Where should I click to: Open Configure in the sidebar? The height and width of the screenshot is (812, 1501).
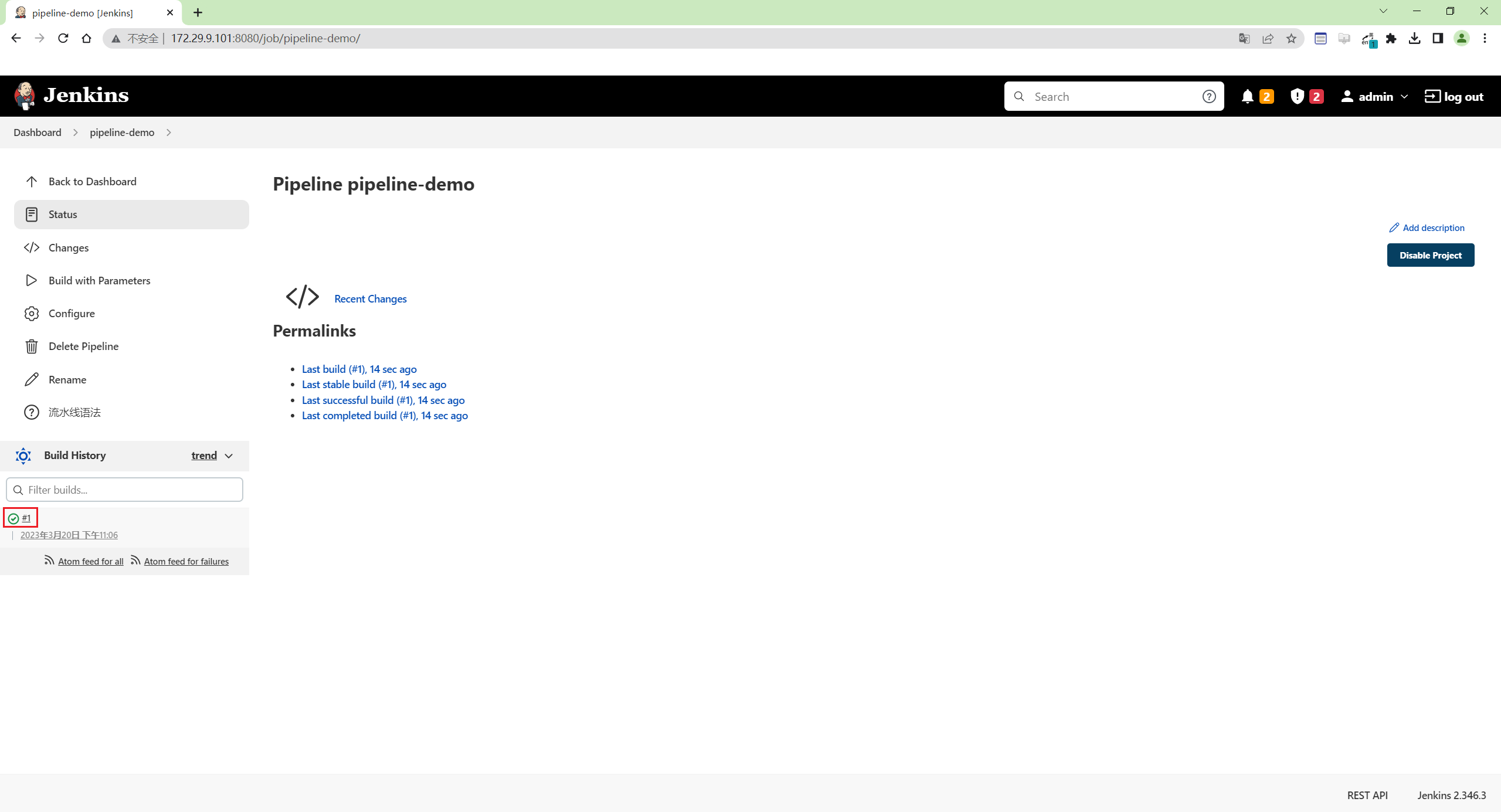click(131, 314)
